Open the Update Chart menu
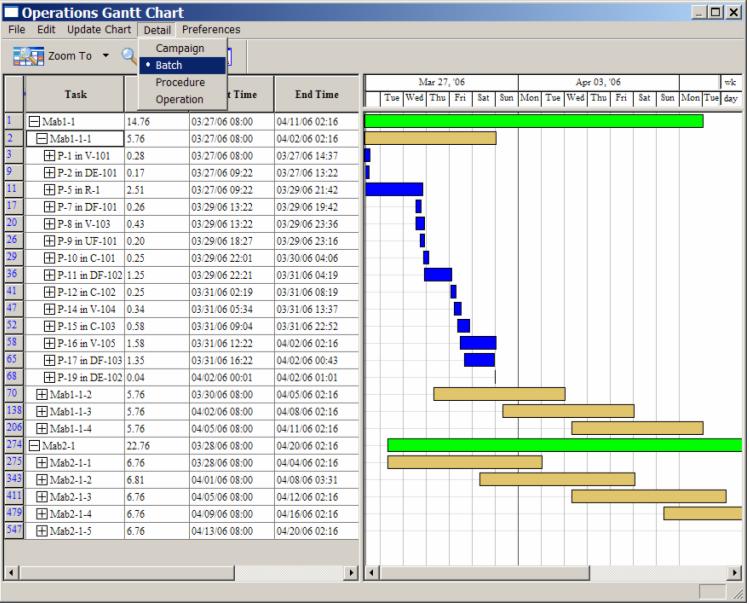Screen dimensions: 749x604 pos(98,29)
